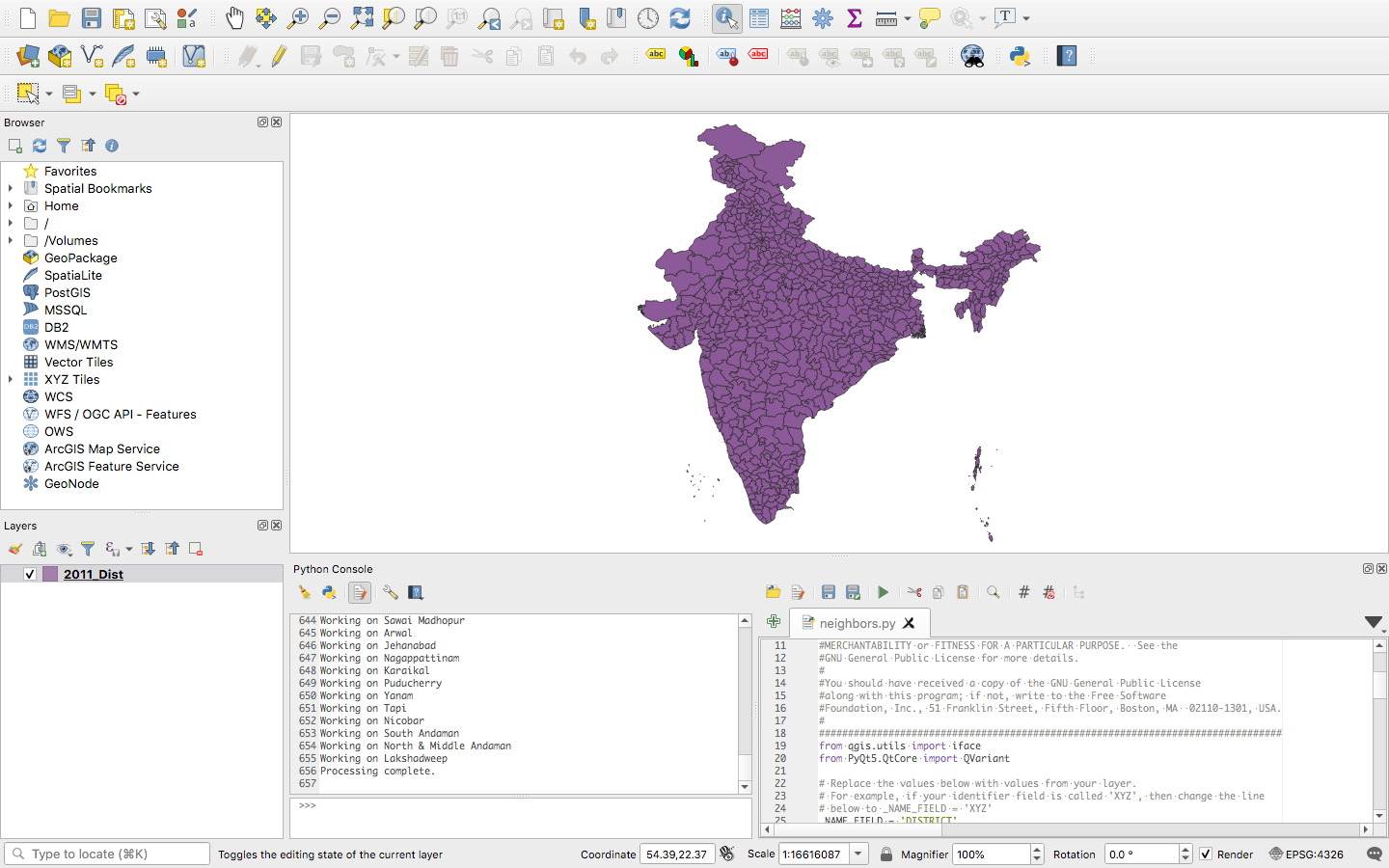Click the 2011_Dist layer color swatch
The height and width of the screenshot is (868, 1389).
tap(50, 574)
